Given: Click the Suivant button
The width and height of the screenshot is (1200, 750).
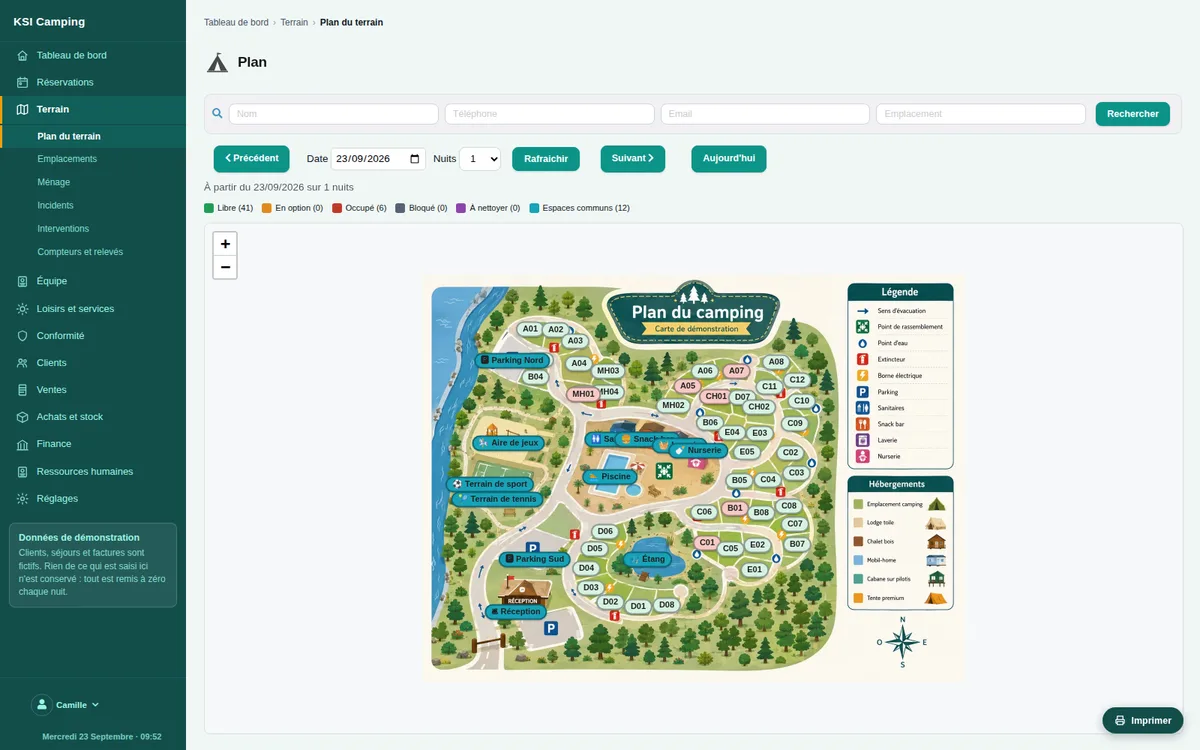Looking at the screenshot, I should [633, 158].
